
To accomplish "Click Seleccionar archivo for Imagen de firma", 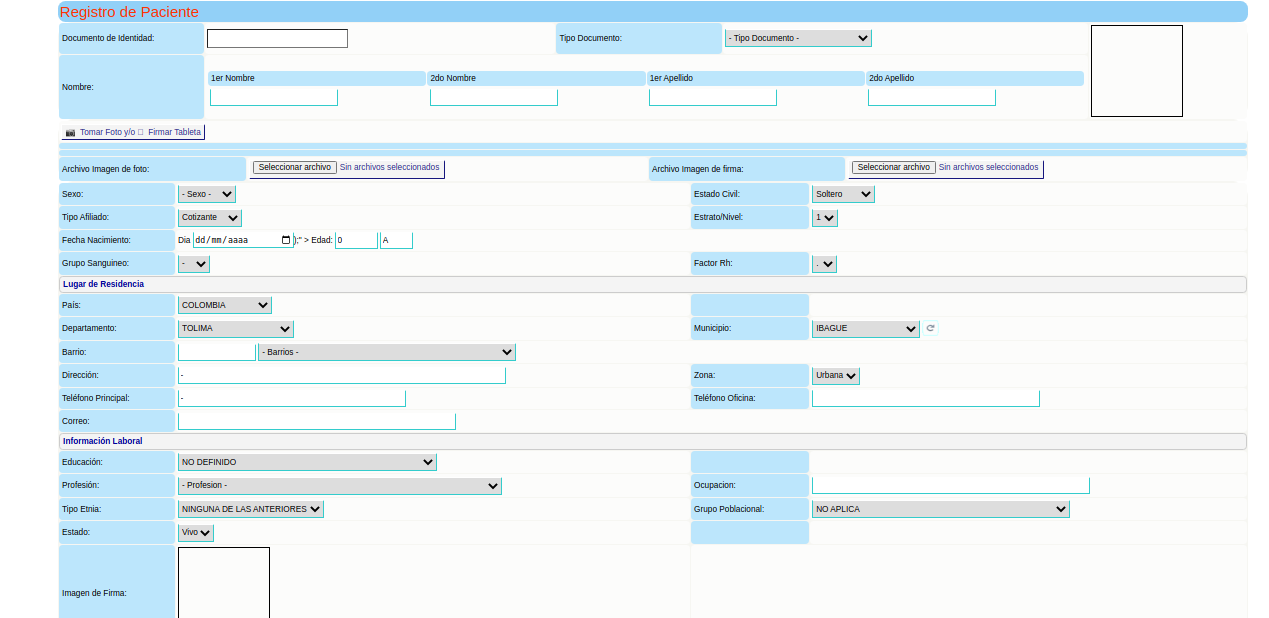I will [893, 168].
